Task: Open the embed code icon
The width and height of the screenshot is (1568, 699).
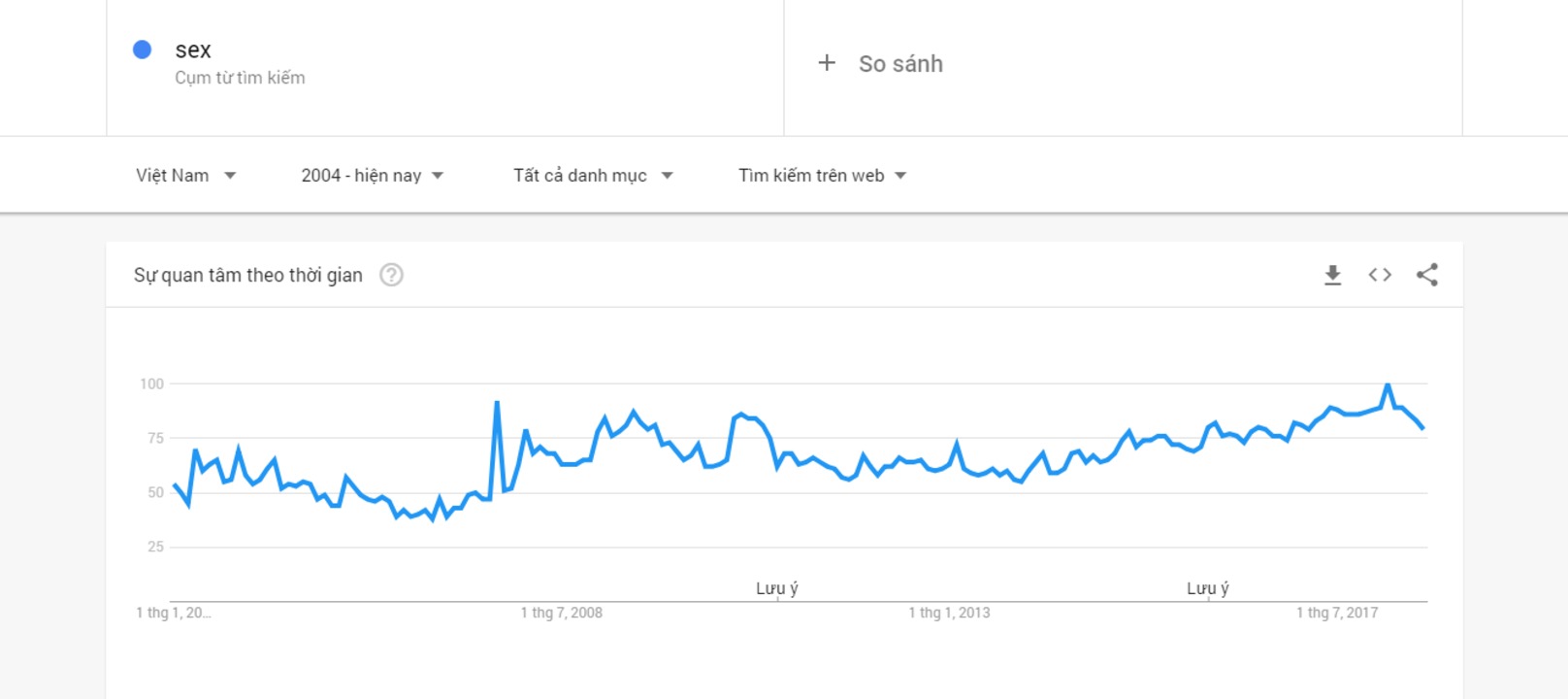Action: pyautogui.click(x=1380, y=275)
